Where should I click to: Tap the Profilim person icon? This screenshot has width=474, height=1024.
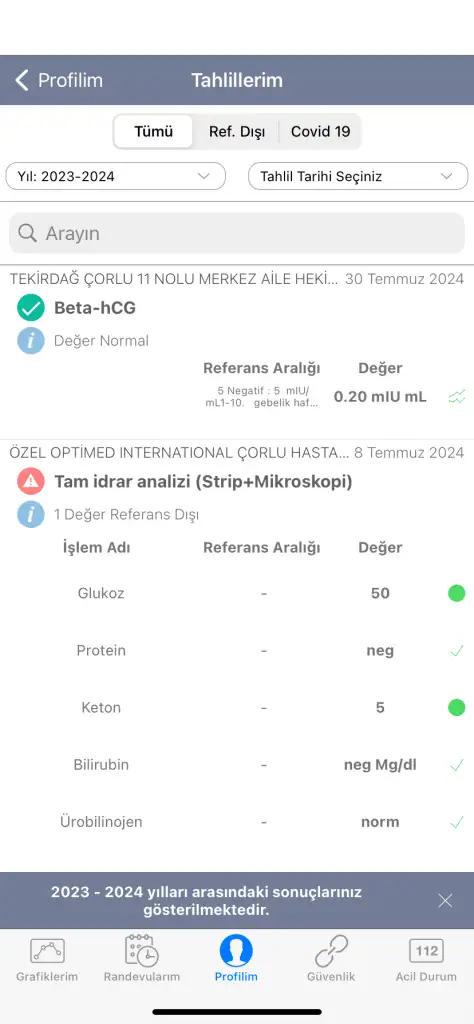pos(236,951)
